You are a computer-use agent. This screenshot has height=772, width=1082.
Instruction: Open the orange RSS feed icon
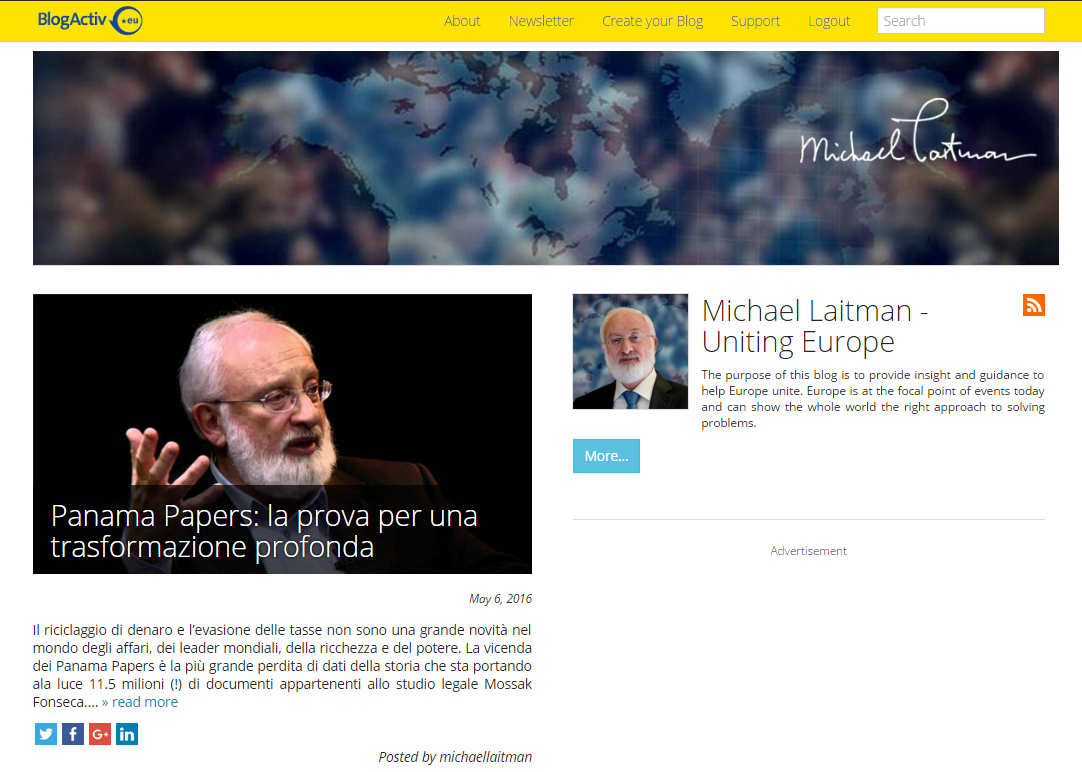click(1034, 305)
